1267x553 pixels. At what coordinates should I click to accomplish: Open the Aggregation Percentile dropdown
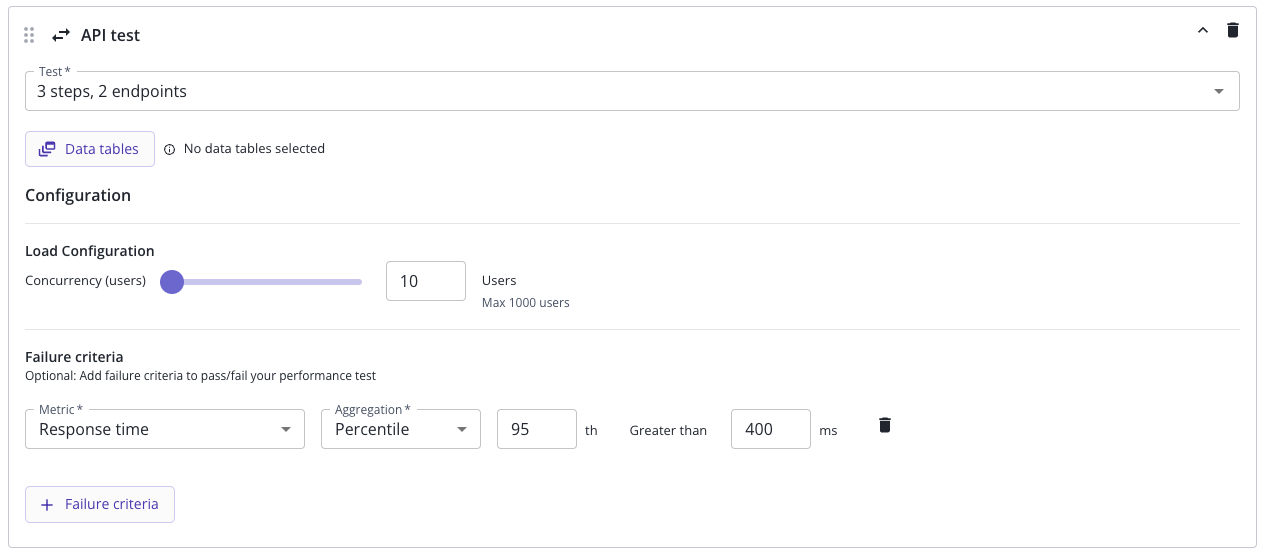point(401,429)
